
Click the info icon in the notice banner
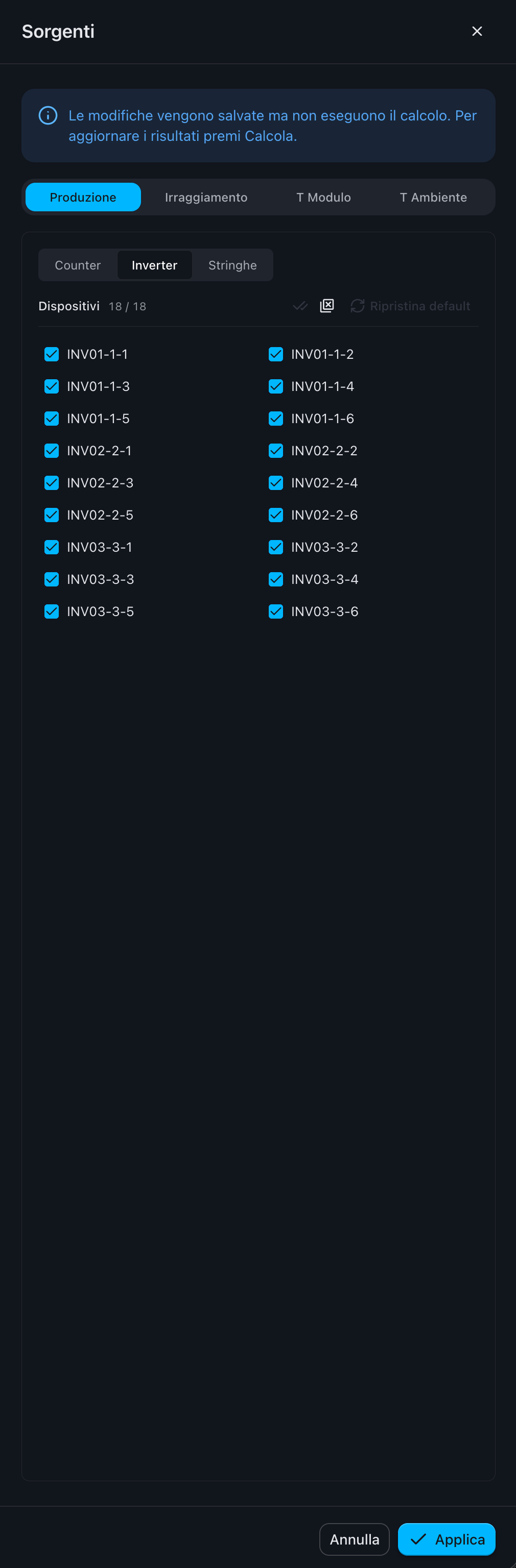[x=48, y=115]
